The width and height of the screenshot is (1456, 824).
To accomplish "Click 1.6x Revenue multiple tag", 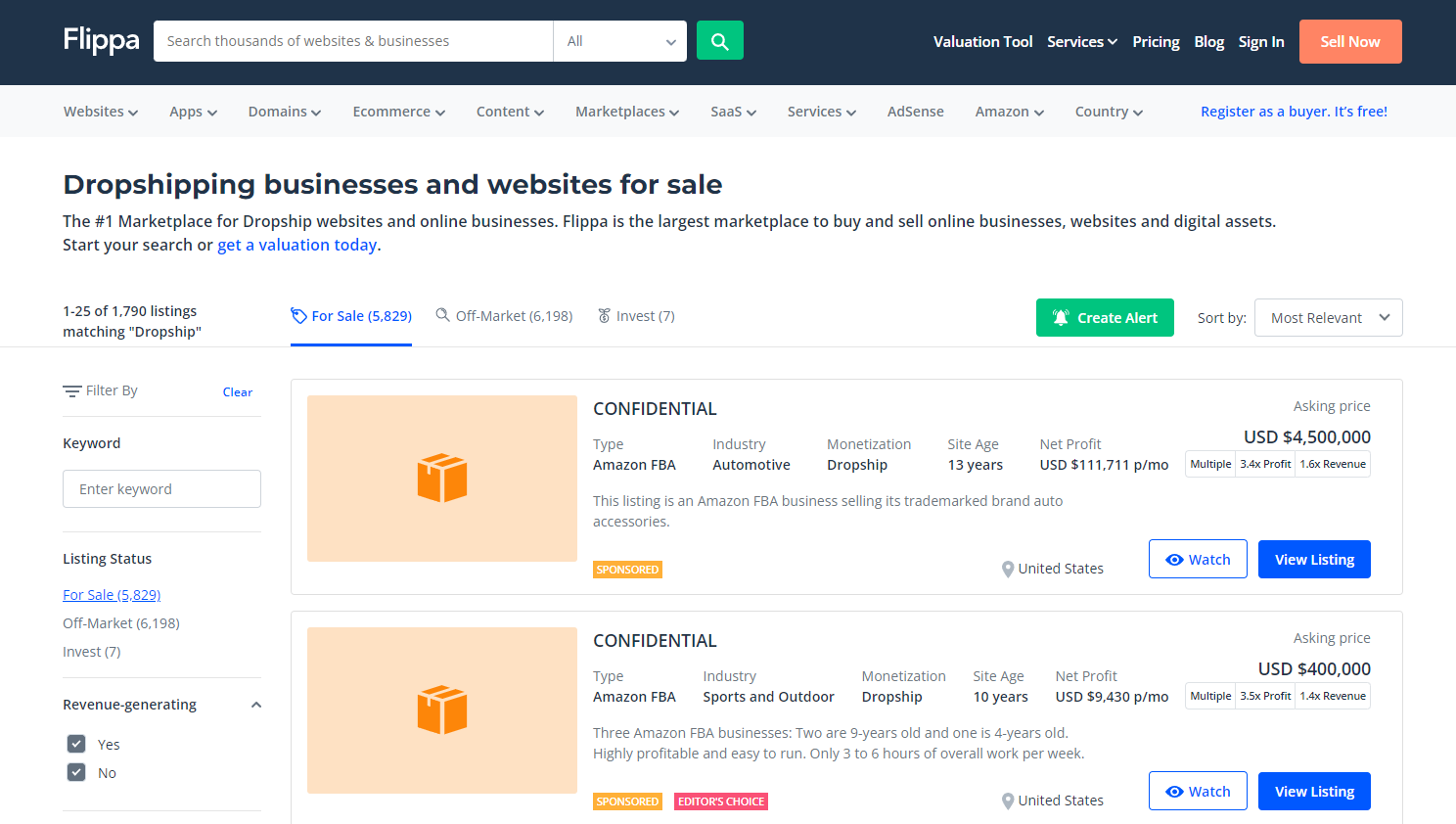I will [x=1333, y=464].
